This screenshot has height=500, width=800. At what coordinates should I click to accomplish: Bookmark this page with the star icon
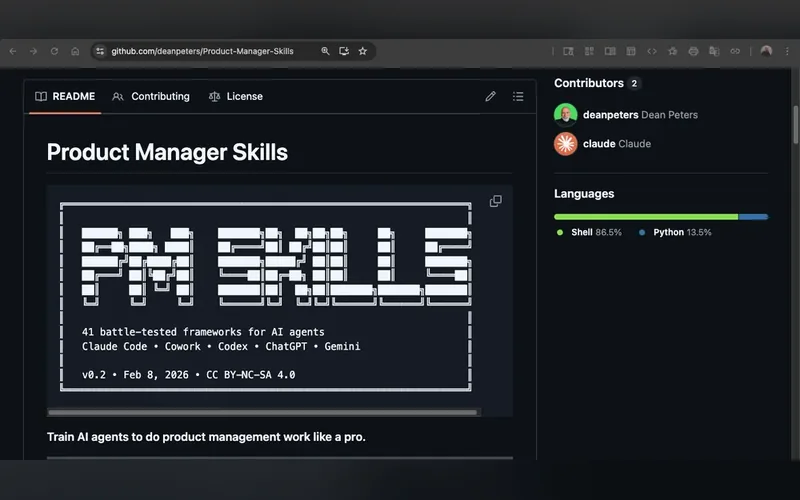[363, 51]
